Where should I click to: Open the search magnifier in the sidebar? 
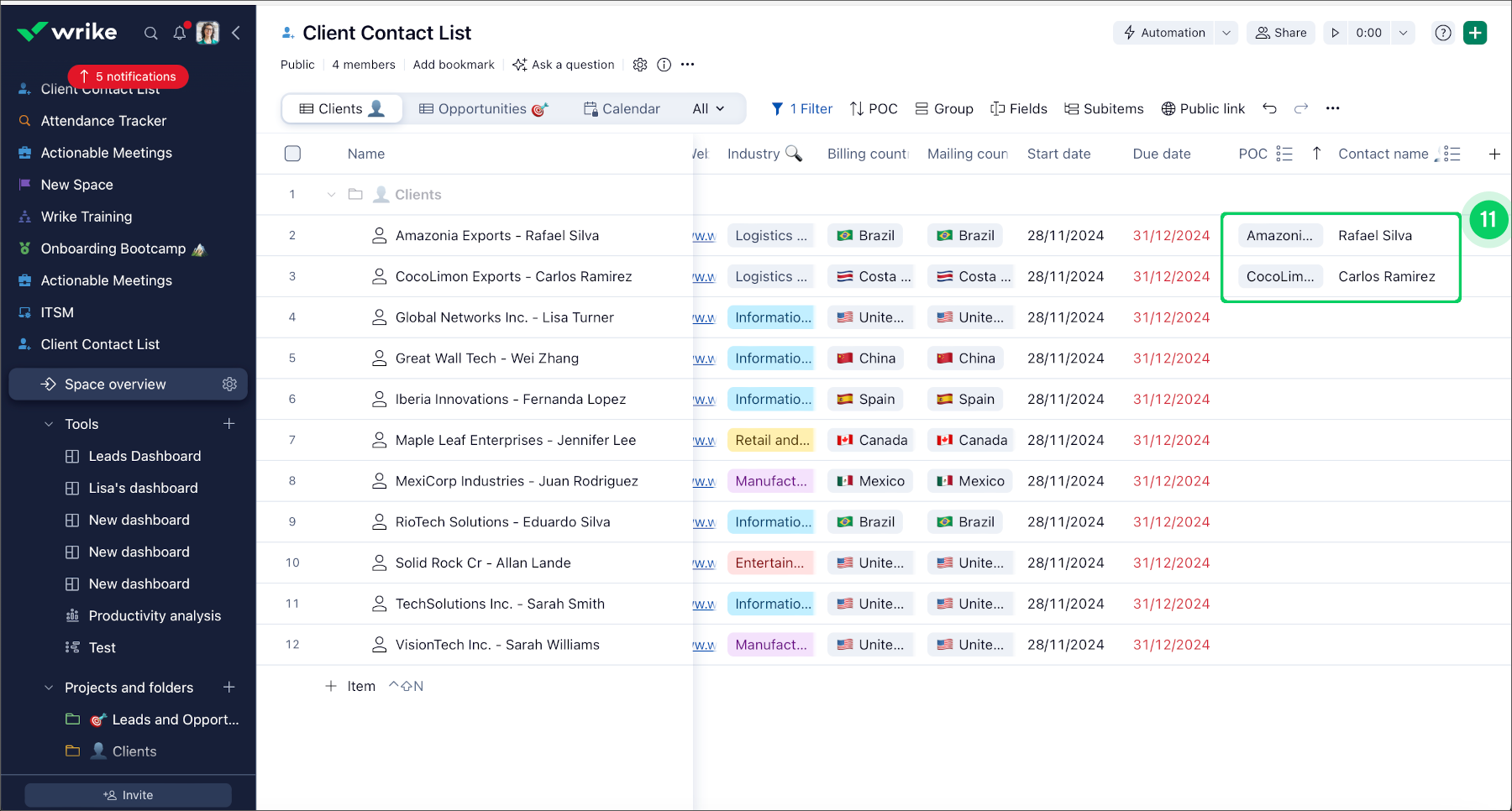[x=151, y=33]
